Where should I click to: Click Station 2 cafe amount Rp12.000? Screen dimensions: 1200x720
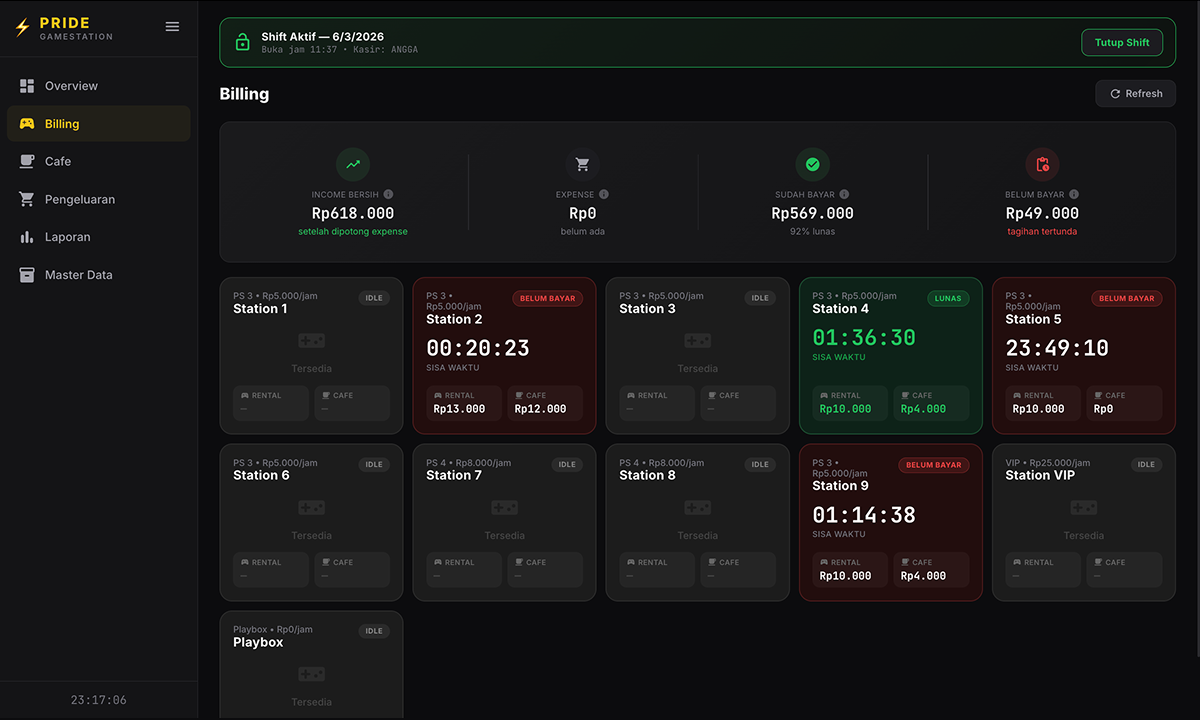pyautogui.click(x=540, y=409)
